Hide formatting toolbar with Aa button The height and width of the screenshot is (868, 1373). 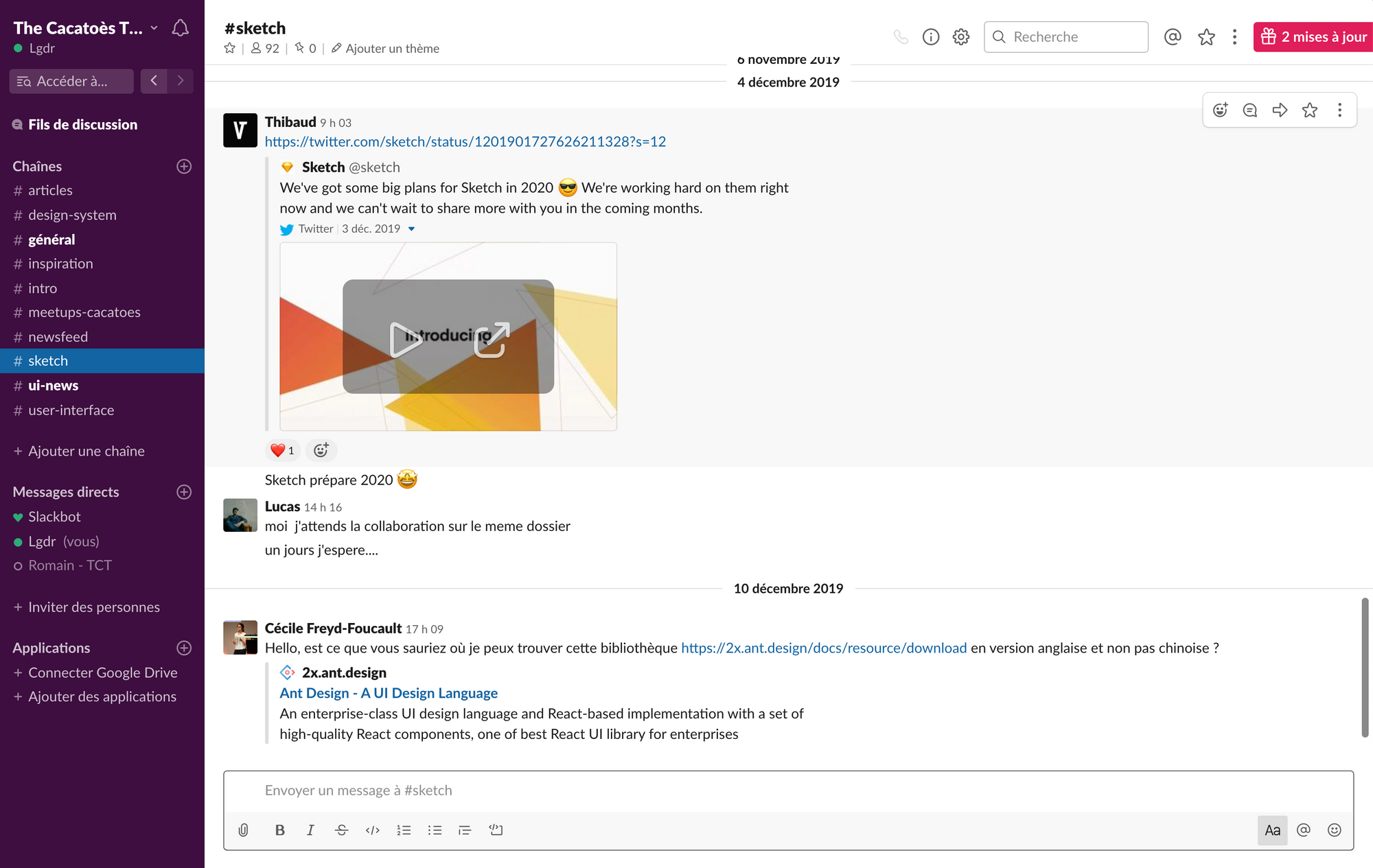[x=1272, y=830]
